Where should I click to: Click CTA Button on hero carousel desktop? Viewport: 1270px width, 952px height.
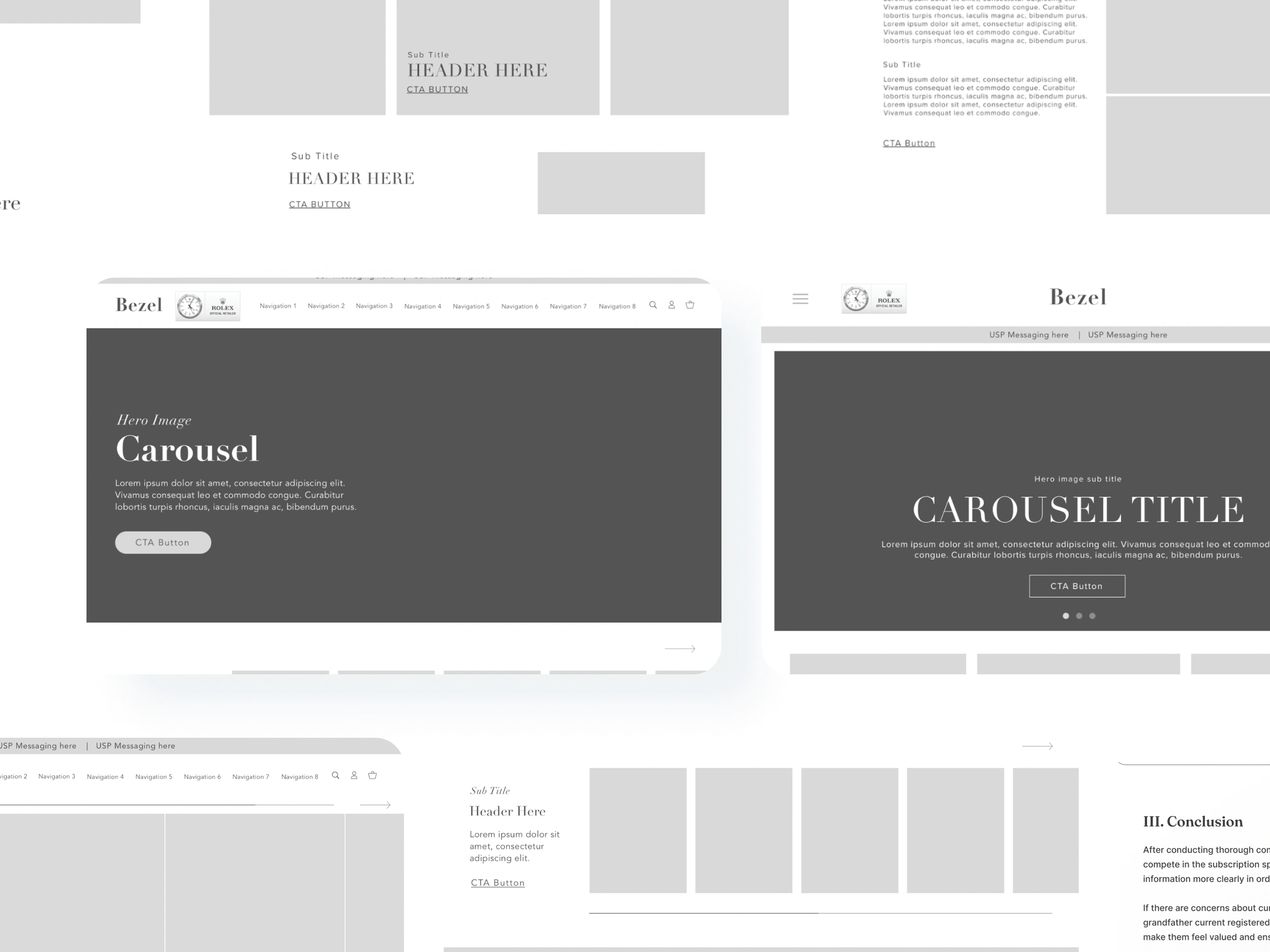click(162, 542)
